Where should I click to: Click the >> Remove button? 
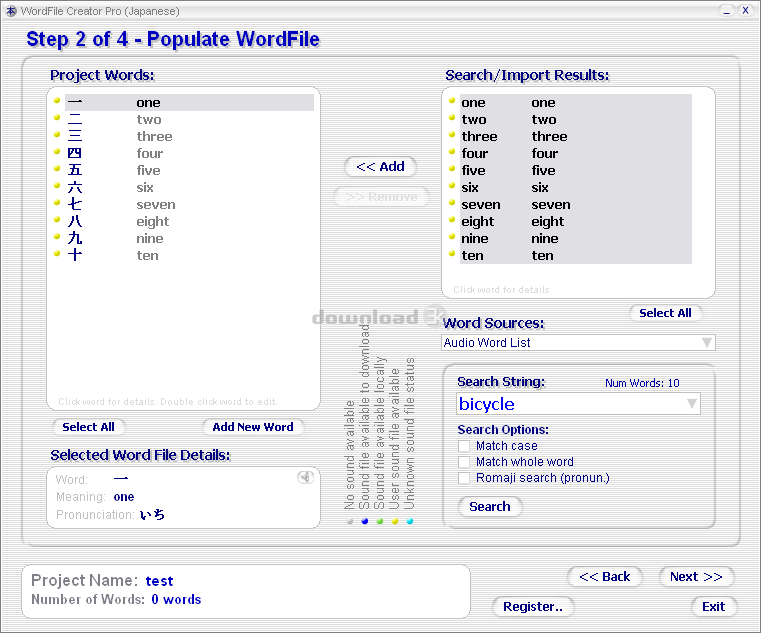(381, 197)
